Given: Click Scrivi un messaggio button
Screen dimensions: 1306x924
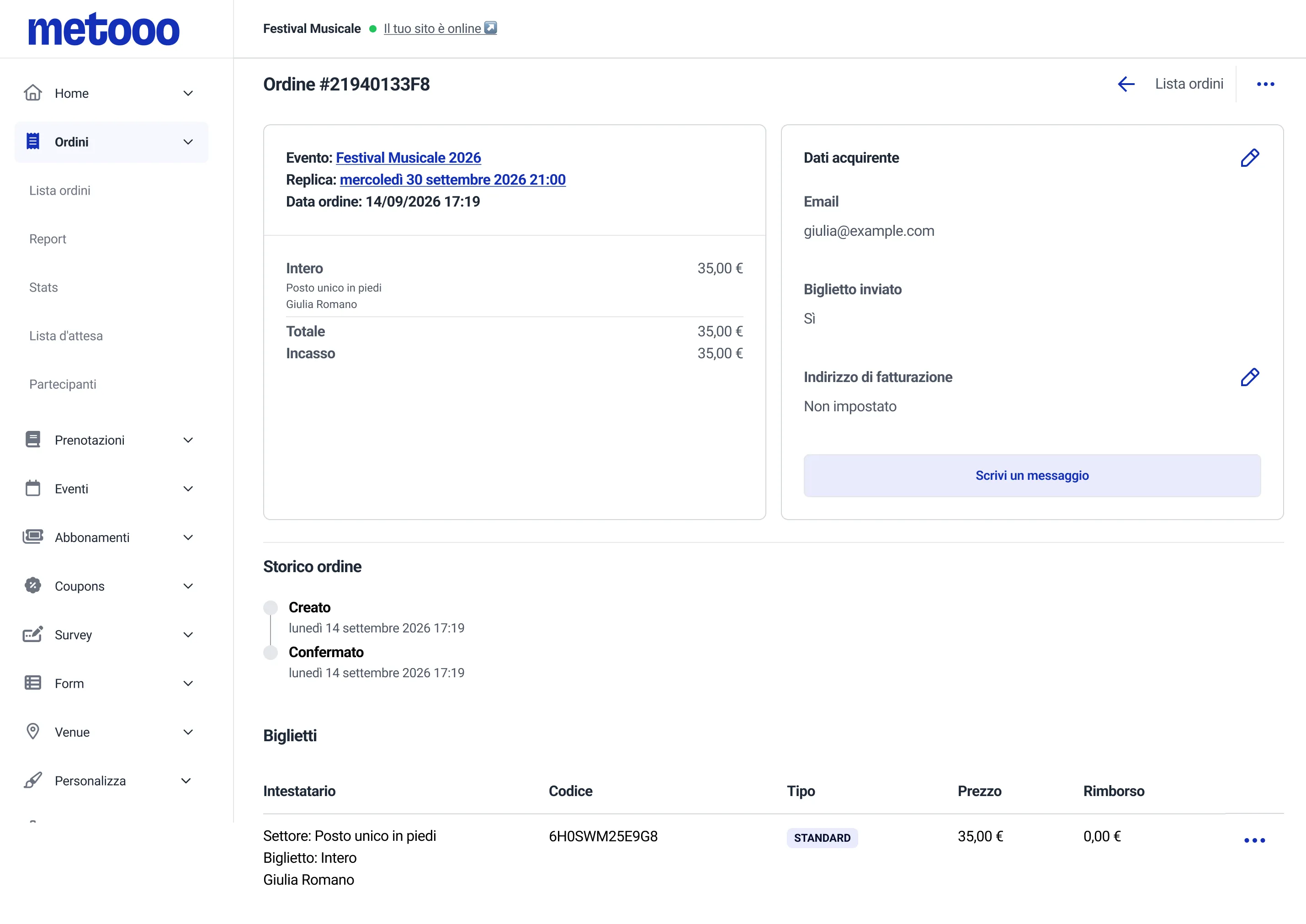Looking at the screenshot, I should pos(1032,475).
